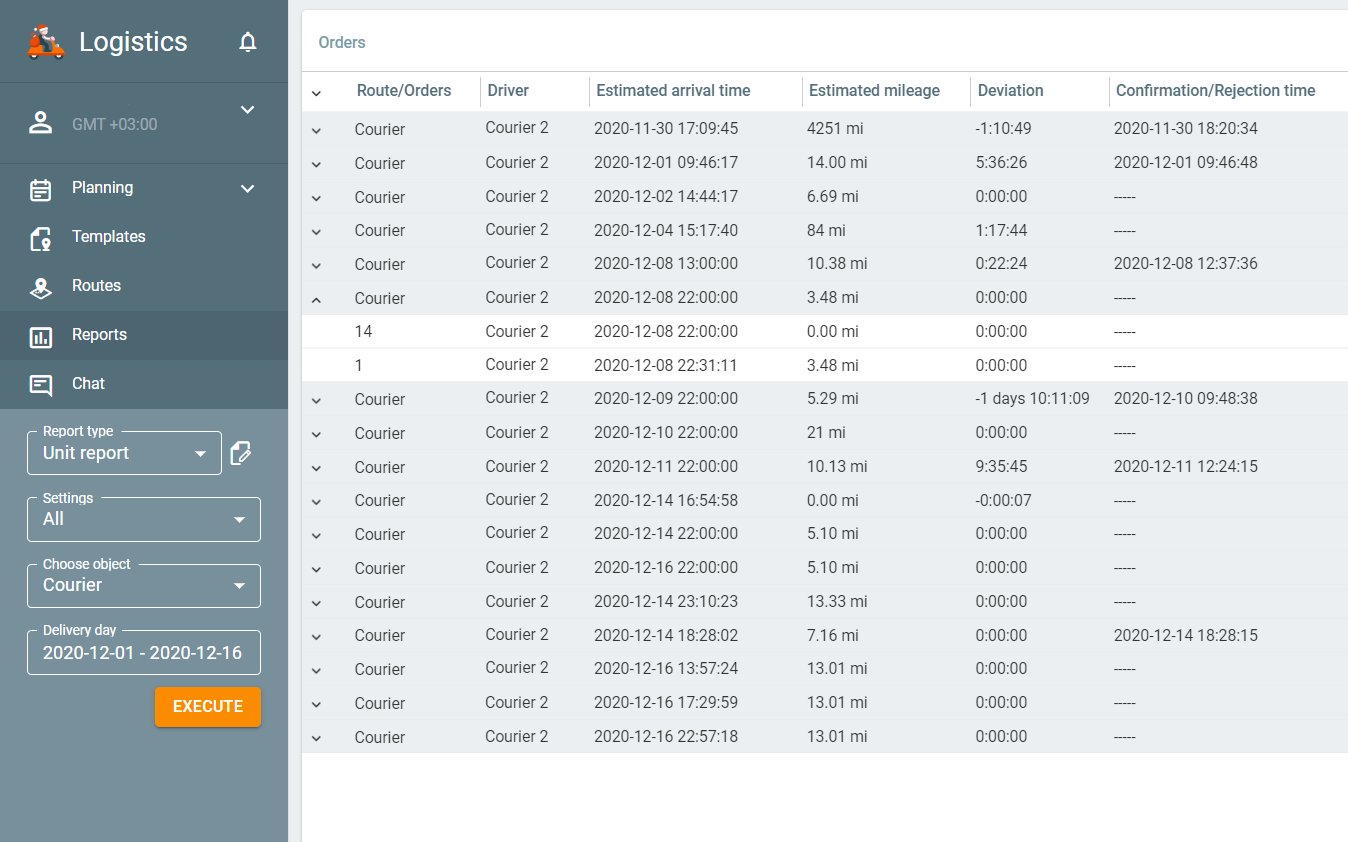Viewport: 1348px width, 842px height.
Task: Click edit icon beside Report type
Action: pos(240,454)
